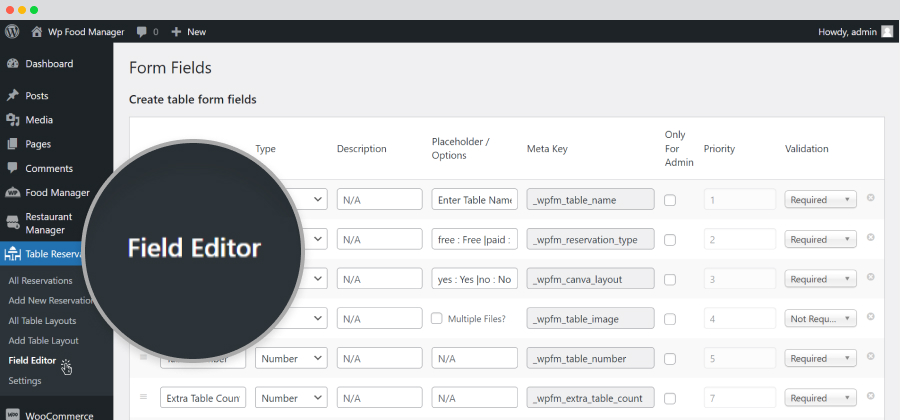The image size is (900, 420).
Task: Click Description field of _wpfm_table_name row
Action: pos(379,200)
